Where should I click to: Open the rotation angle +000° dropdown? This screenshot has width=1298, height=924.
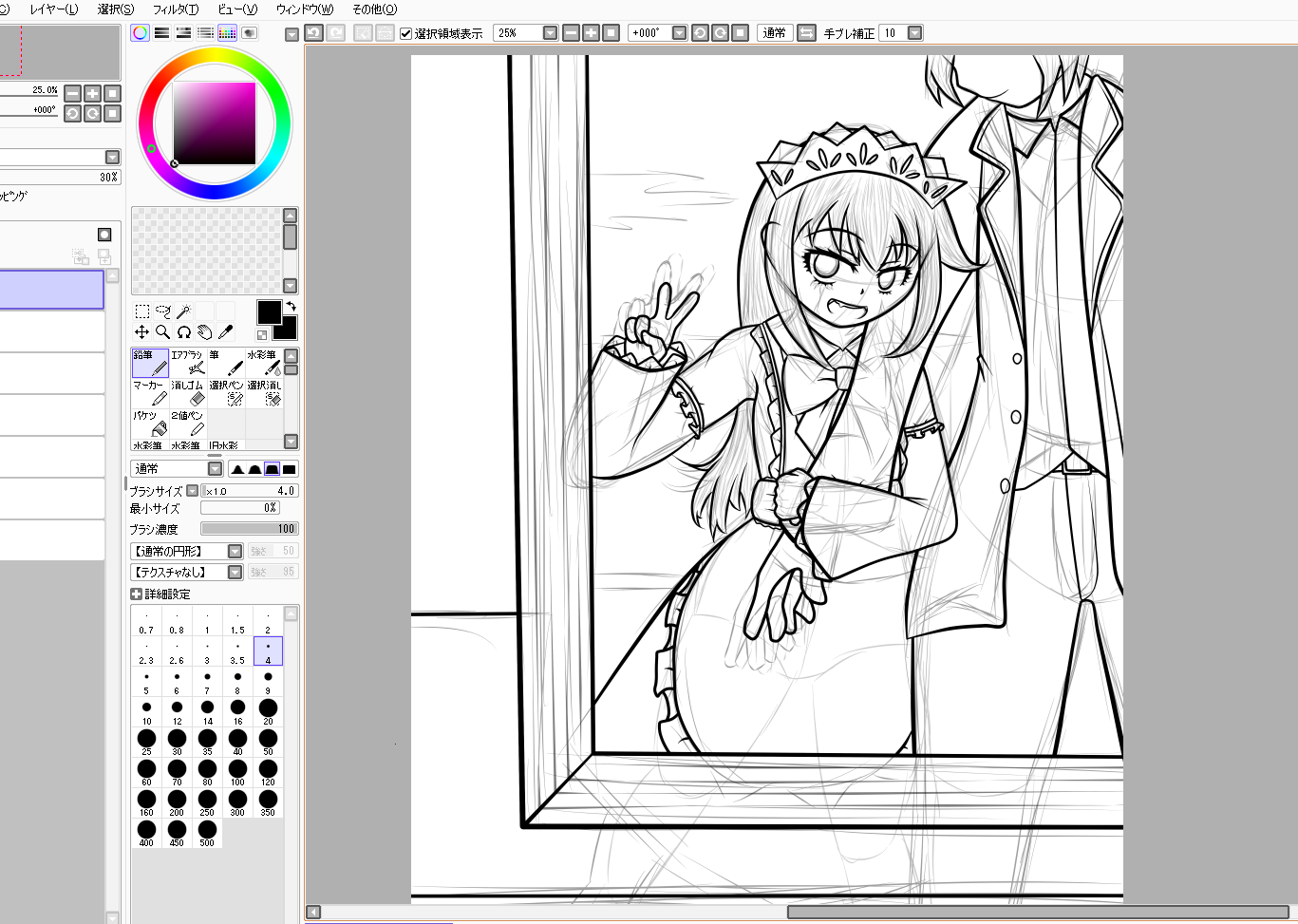[679, 33]
